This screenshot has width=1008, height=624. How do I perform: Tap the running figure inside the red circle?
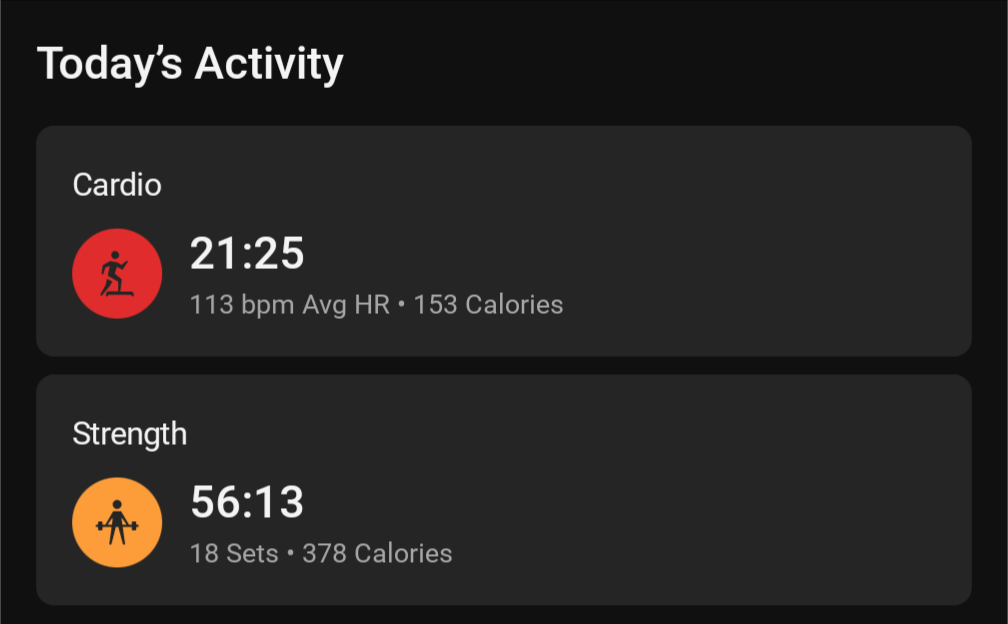coord(116,274)
